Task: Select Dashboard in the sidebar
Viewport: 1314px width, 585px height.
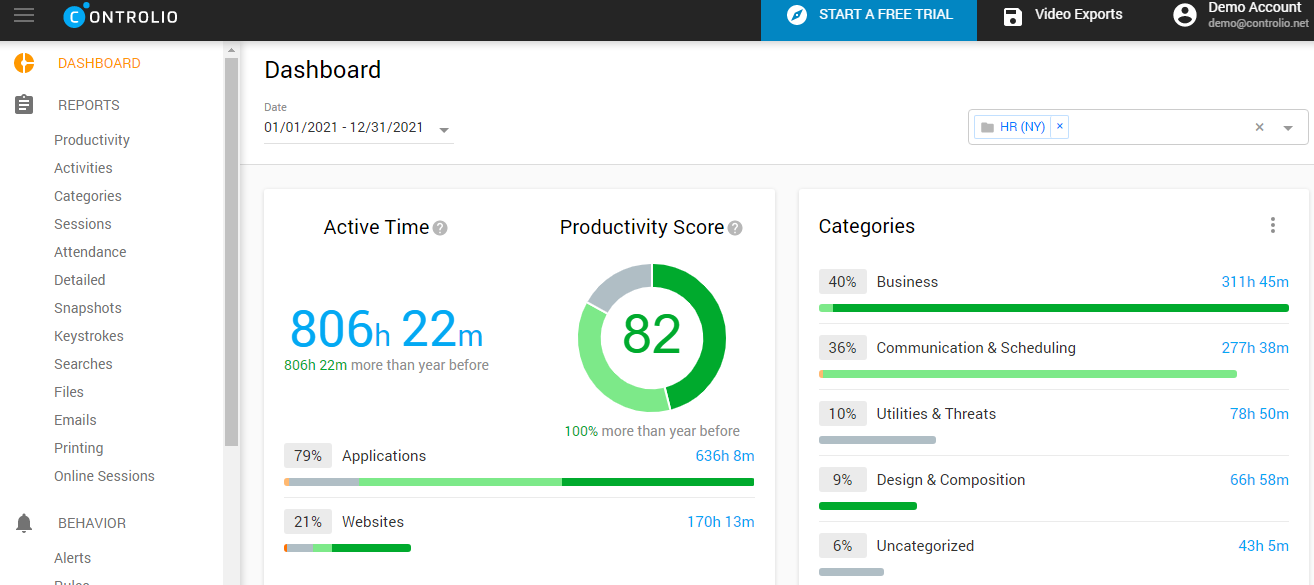Action: (99, 63)
